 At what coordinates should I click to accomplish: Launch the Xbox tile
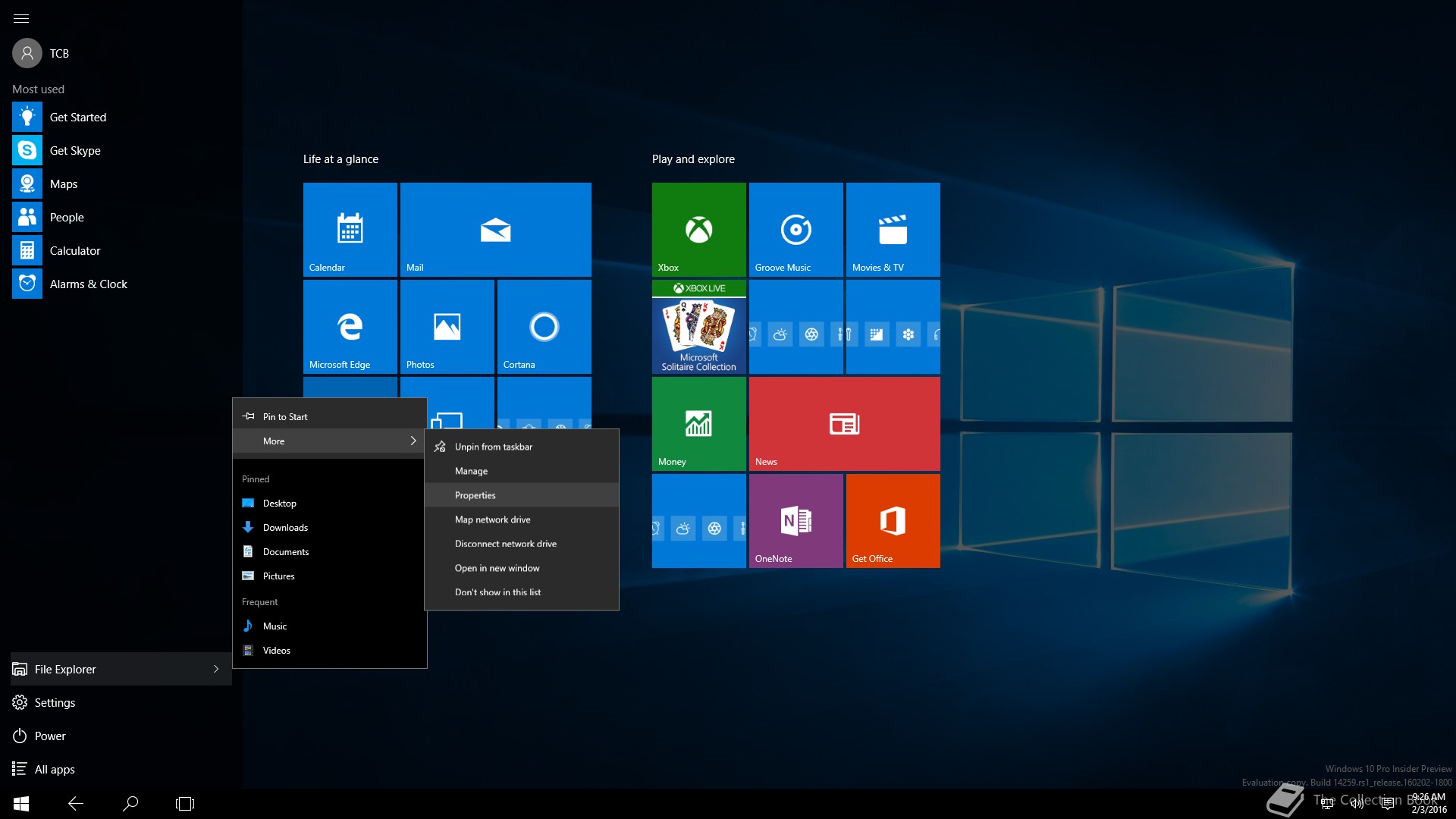[699, 230]
